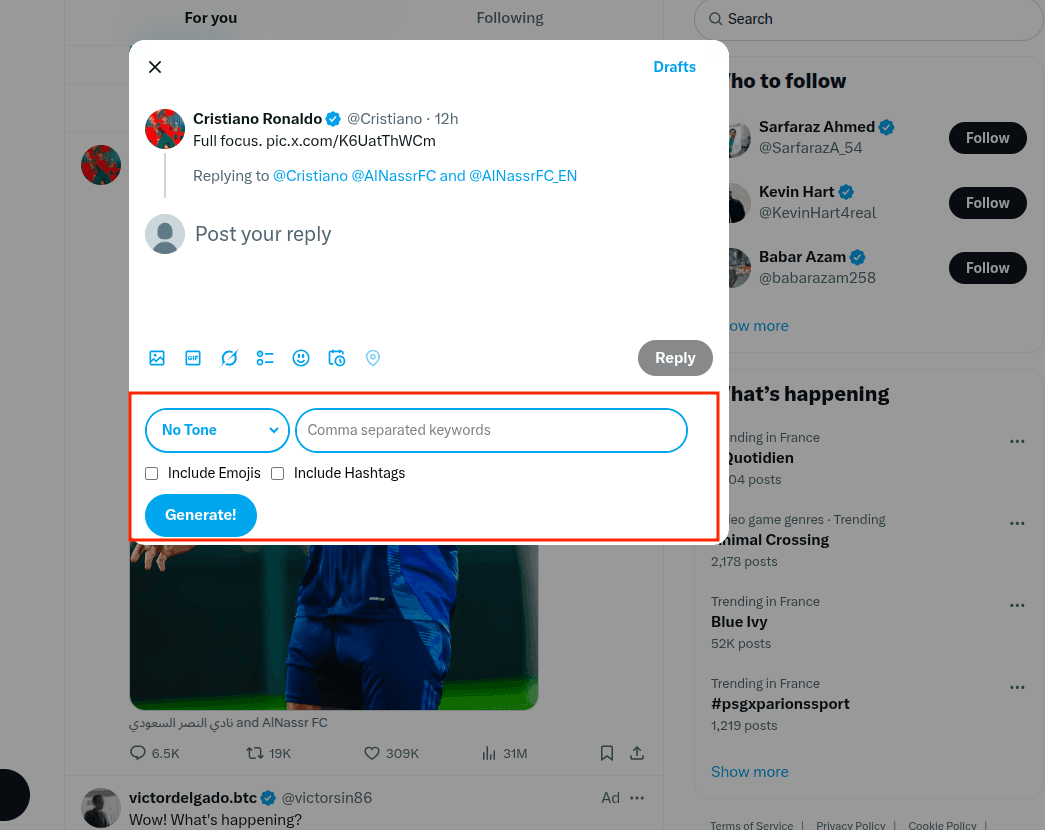Schedule the reply with the calendar icon

pos(337,357)
